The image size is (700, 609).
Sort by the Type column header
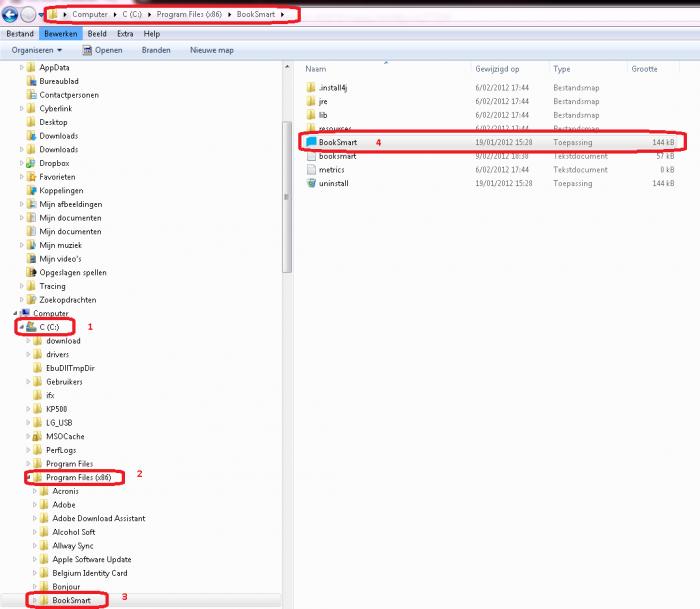point(562,69)
